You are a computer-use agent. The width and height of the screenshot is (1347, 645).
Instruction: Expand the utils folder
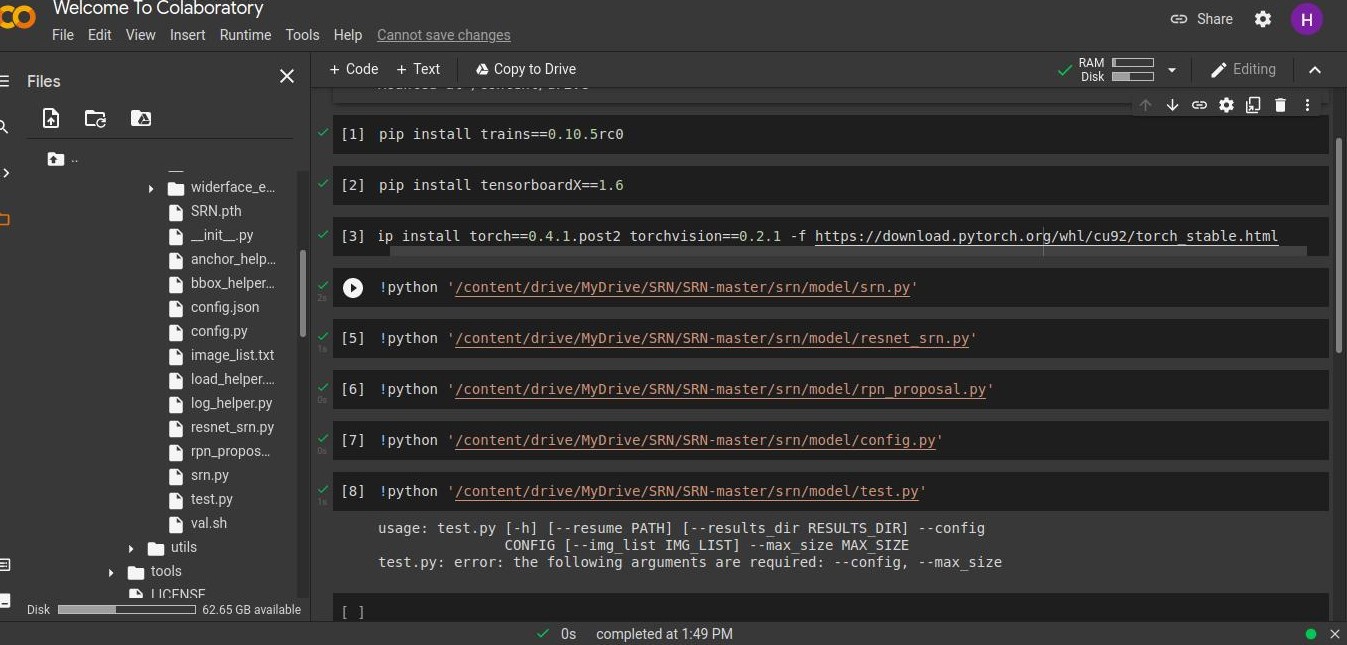pos(131,548)
